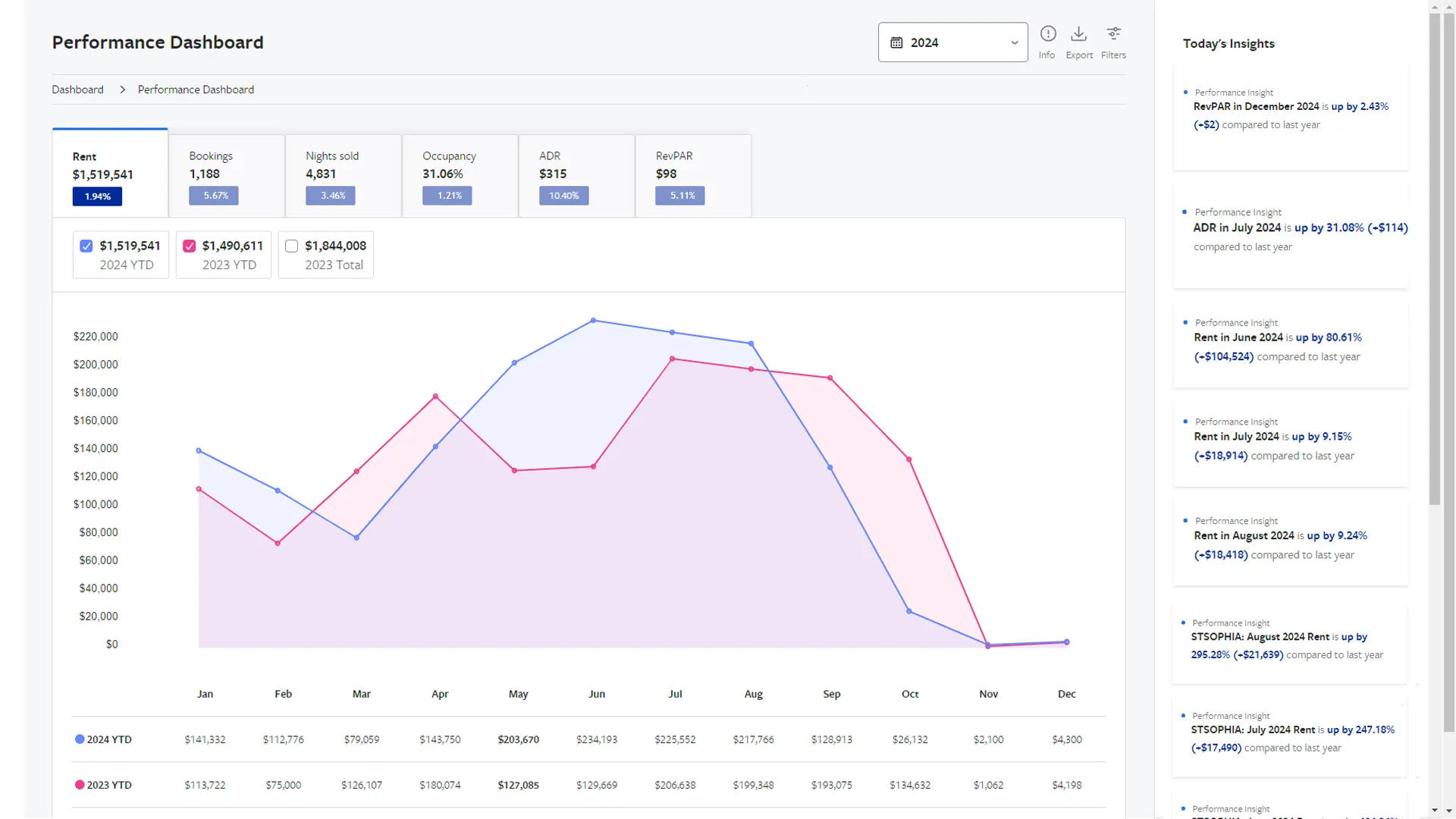Click the Export download icon
1456x819 pixels.
coord(1078,33)
